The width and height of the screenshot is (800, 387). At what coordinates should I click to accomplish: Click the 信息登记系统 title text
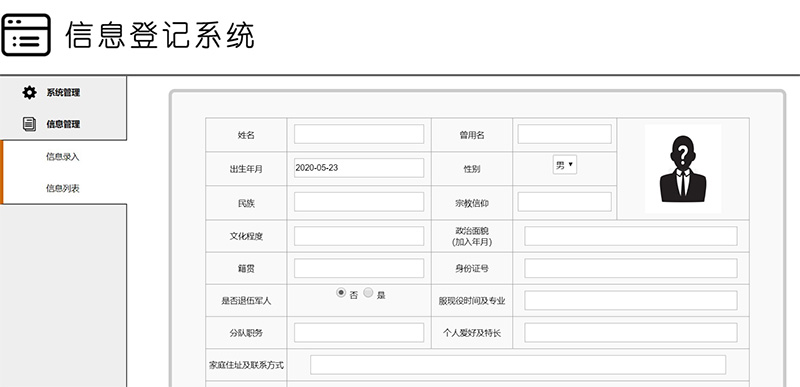tap(160, 35)
